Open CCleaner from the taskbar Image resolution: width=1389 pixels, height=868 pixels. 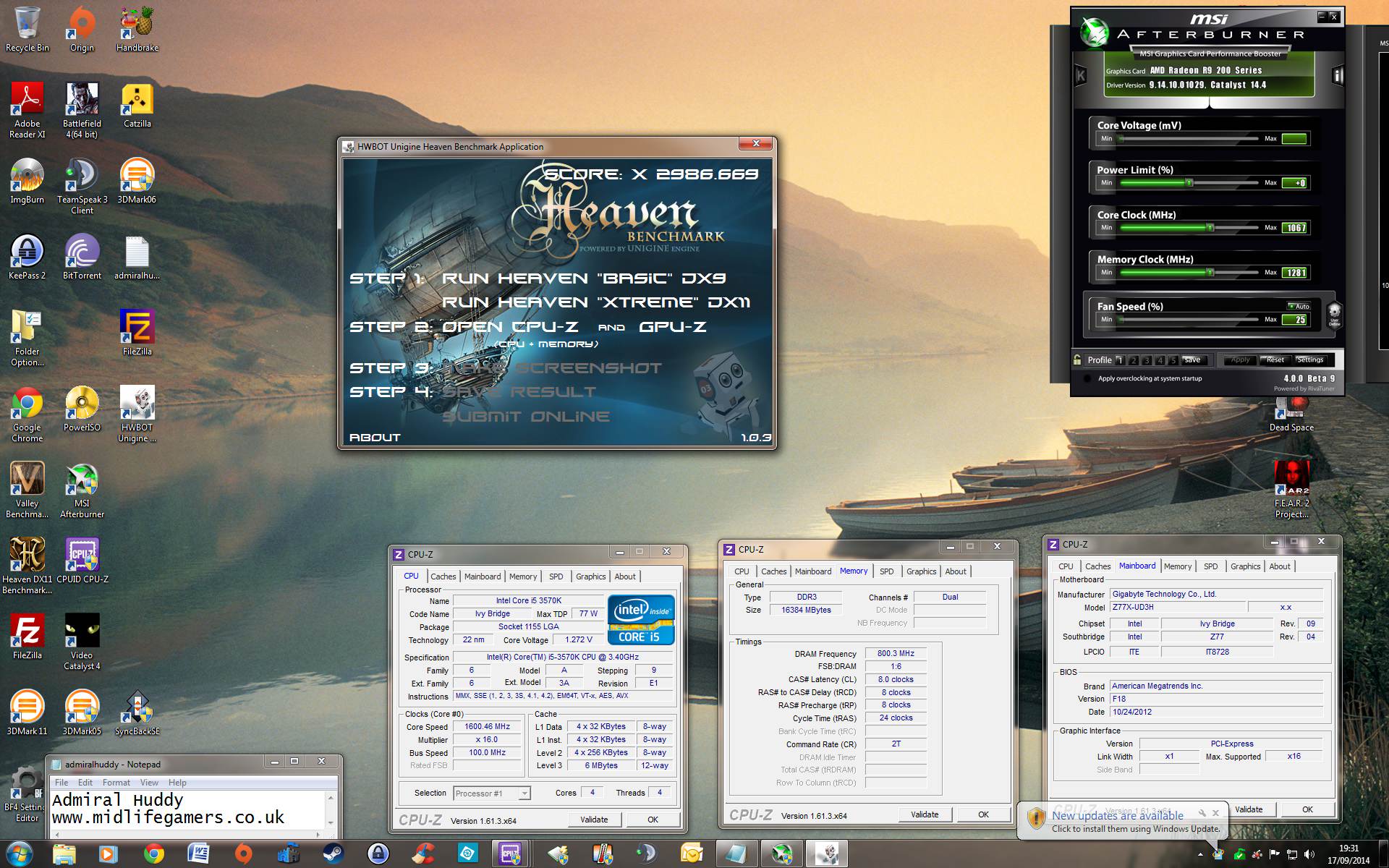pos(423,854)
